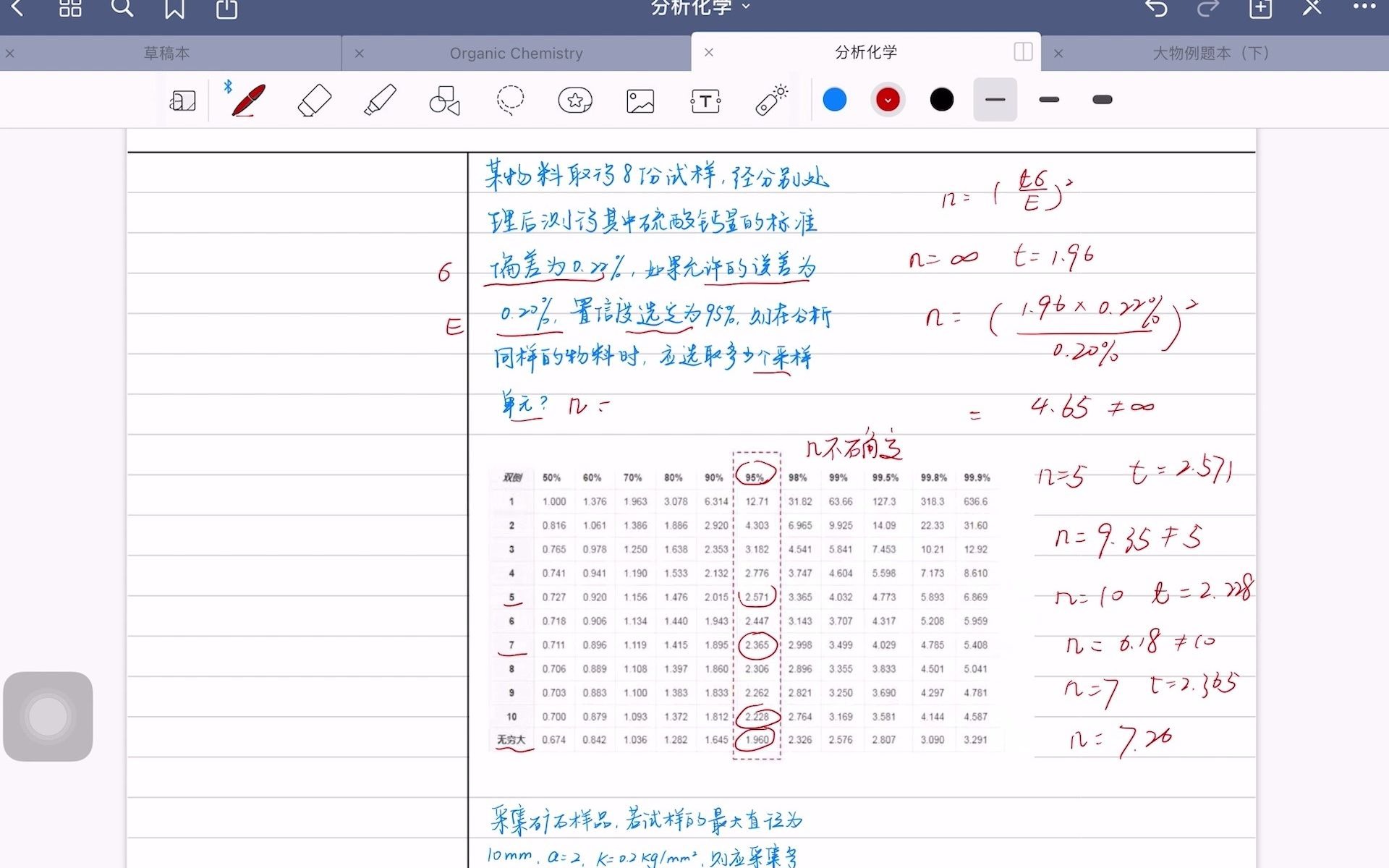The width and height of the screenshot is (1389, 868).
Task: Bookmark this page
Action: (174, 8)
